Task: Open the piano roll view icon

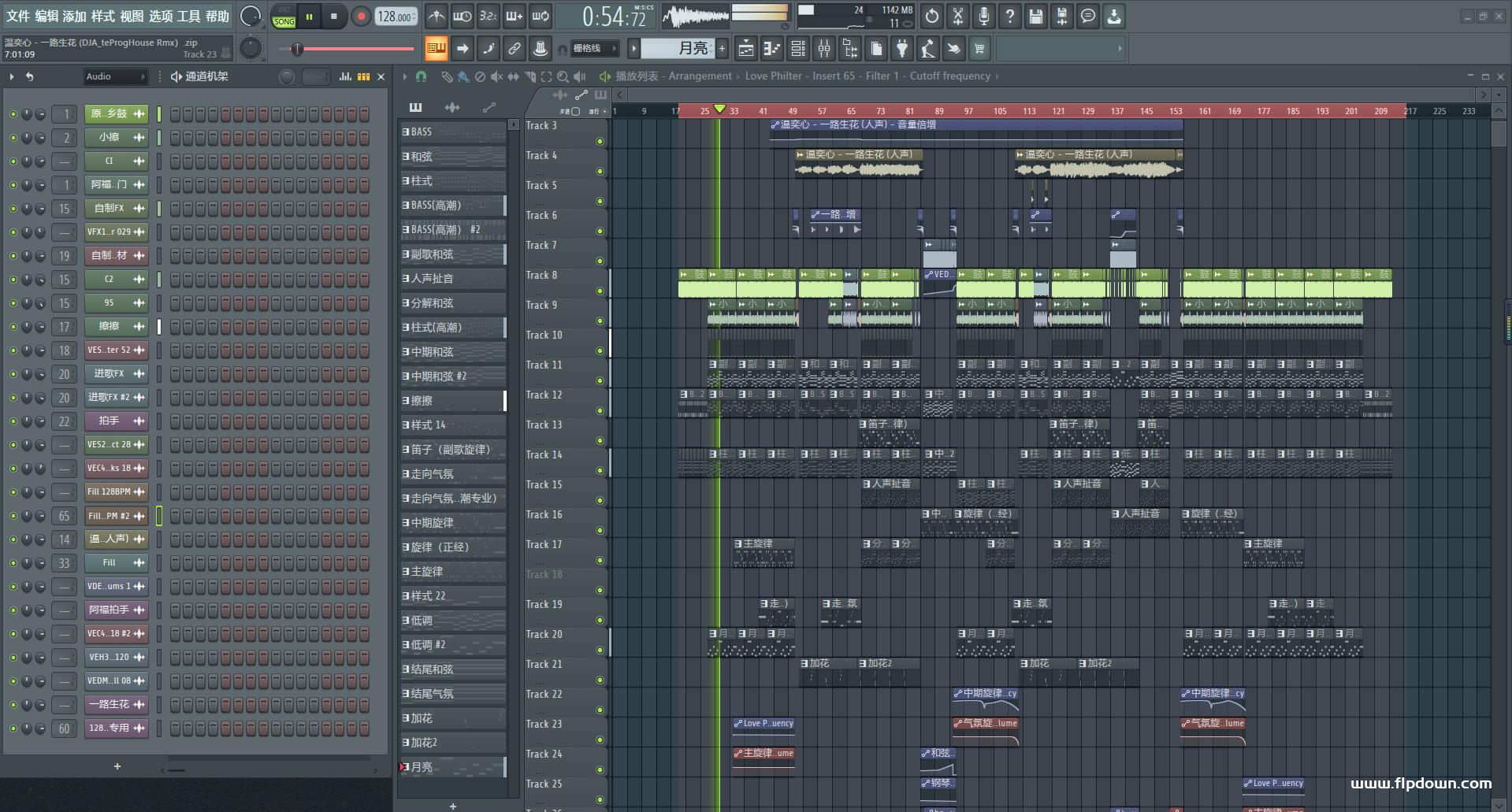Action: tap(772, 49)
